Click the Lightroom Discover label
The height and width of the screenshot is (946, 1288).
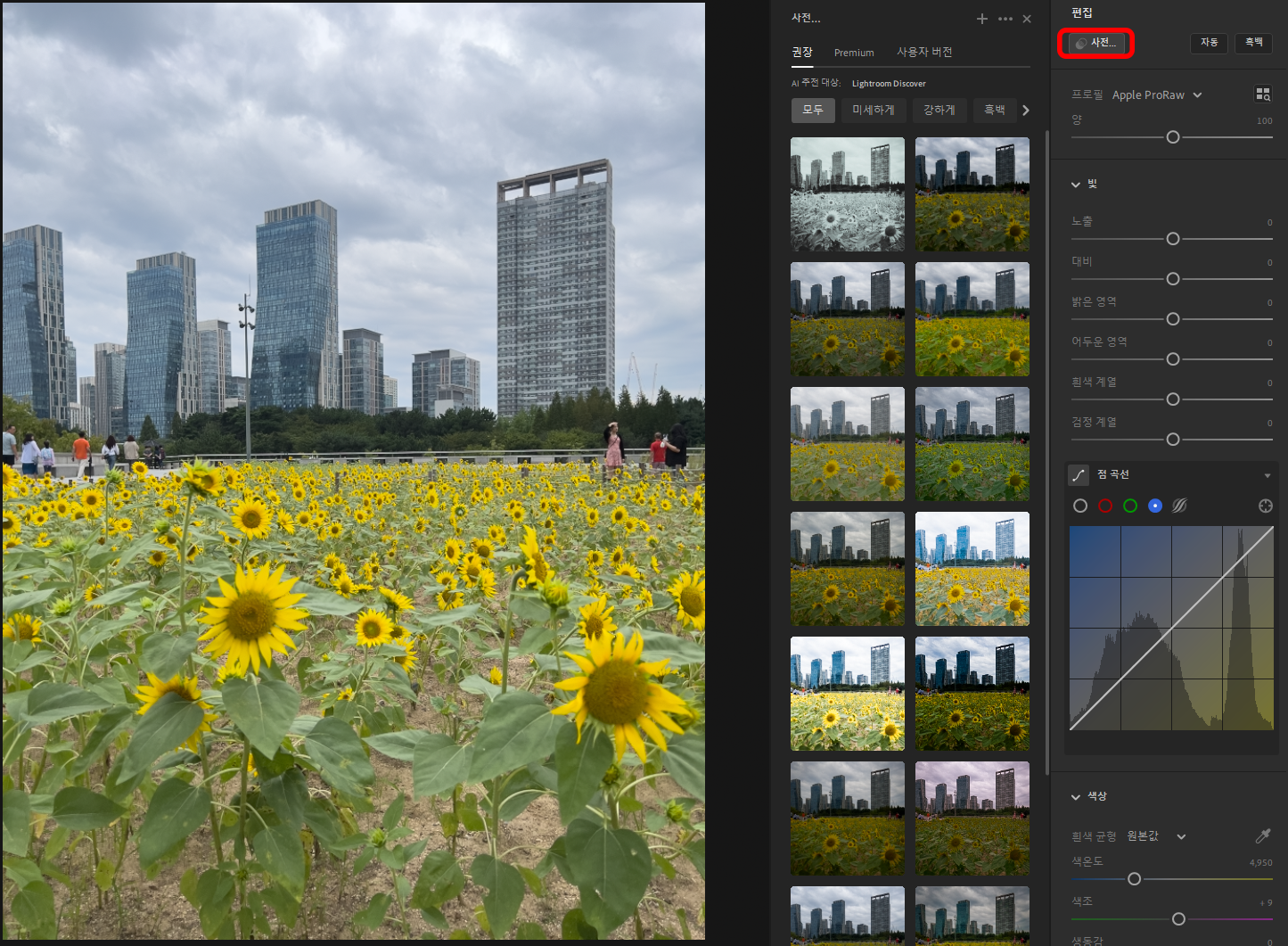pyautogui.click(x=889, y=84)
